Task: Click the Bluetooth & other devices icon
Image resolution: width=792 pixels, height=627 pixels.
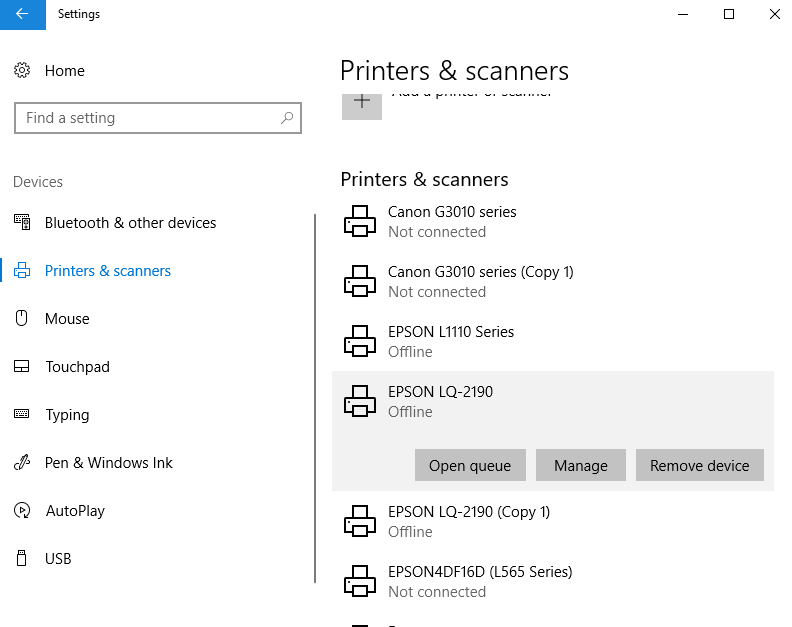Action: click(x=22, y=222)
